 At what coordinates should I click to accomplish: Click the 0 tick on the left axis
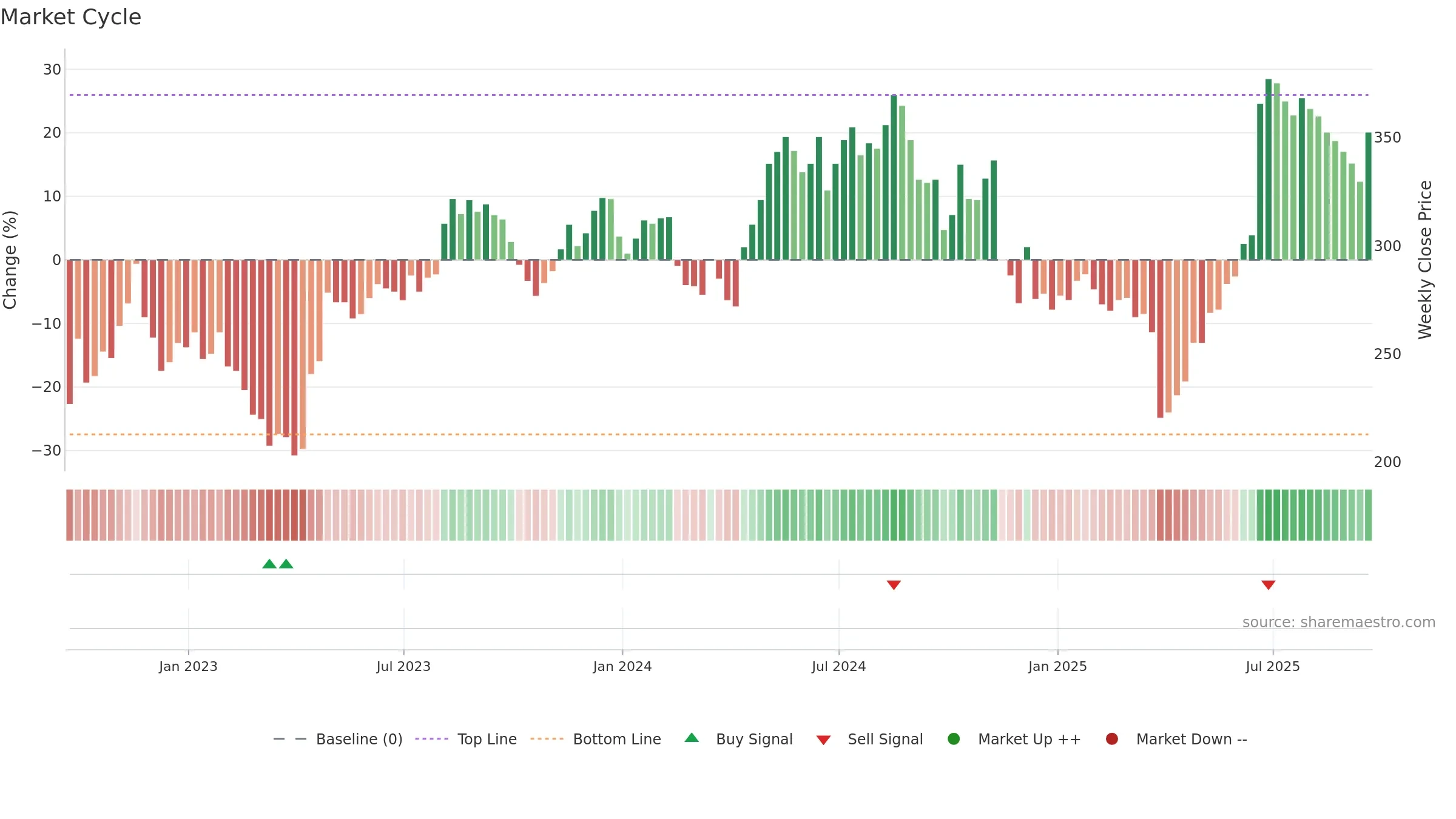point(57,260)
